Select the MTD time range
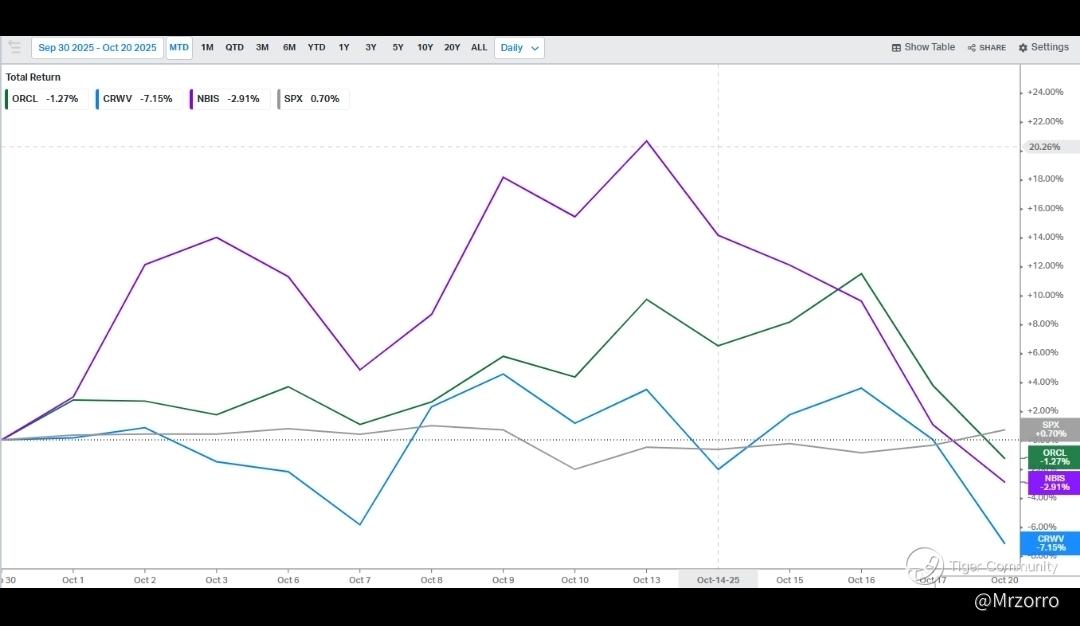The image size is (1080, 626). click(x=179, y=48)
